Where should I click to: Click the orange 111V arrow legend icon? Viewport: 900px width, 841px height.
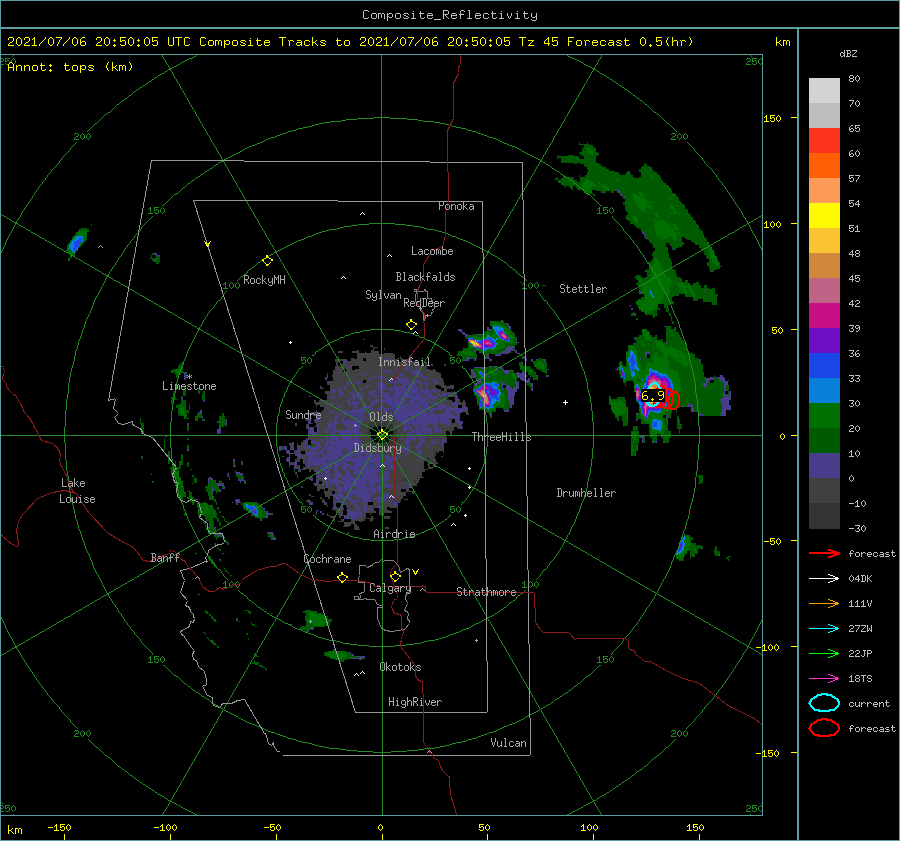pos(824,603)
